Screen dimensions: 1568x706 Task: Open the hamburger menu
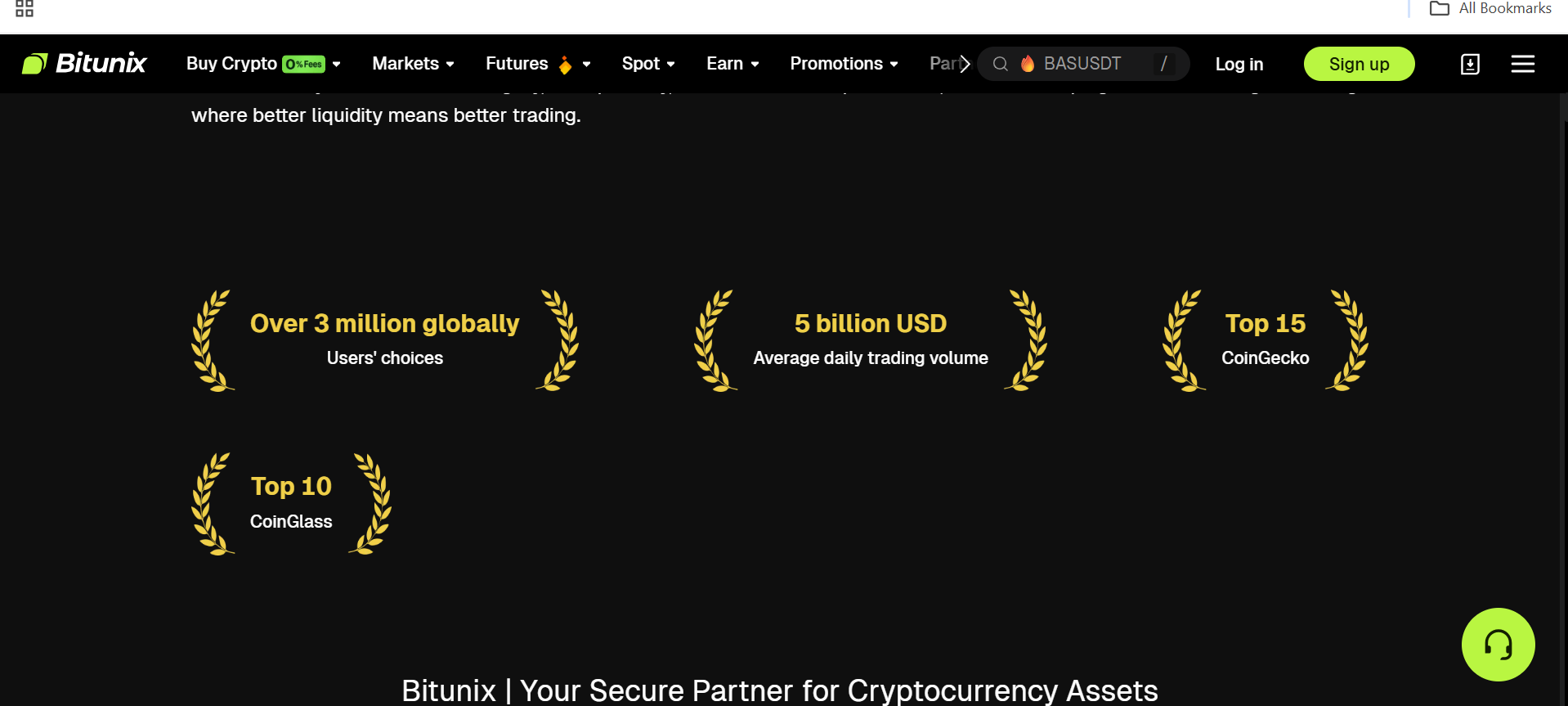click(1522, 64)
